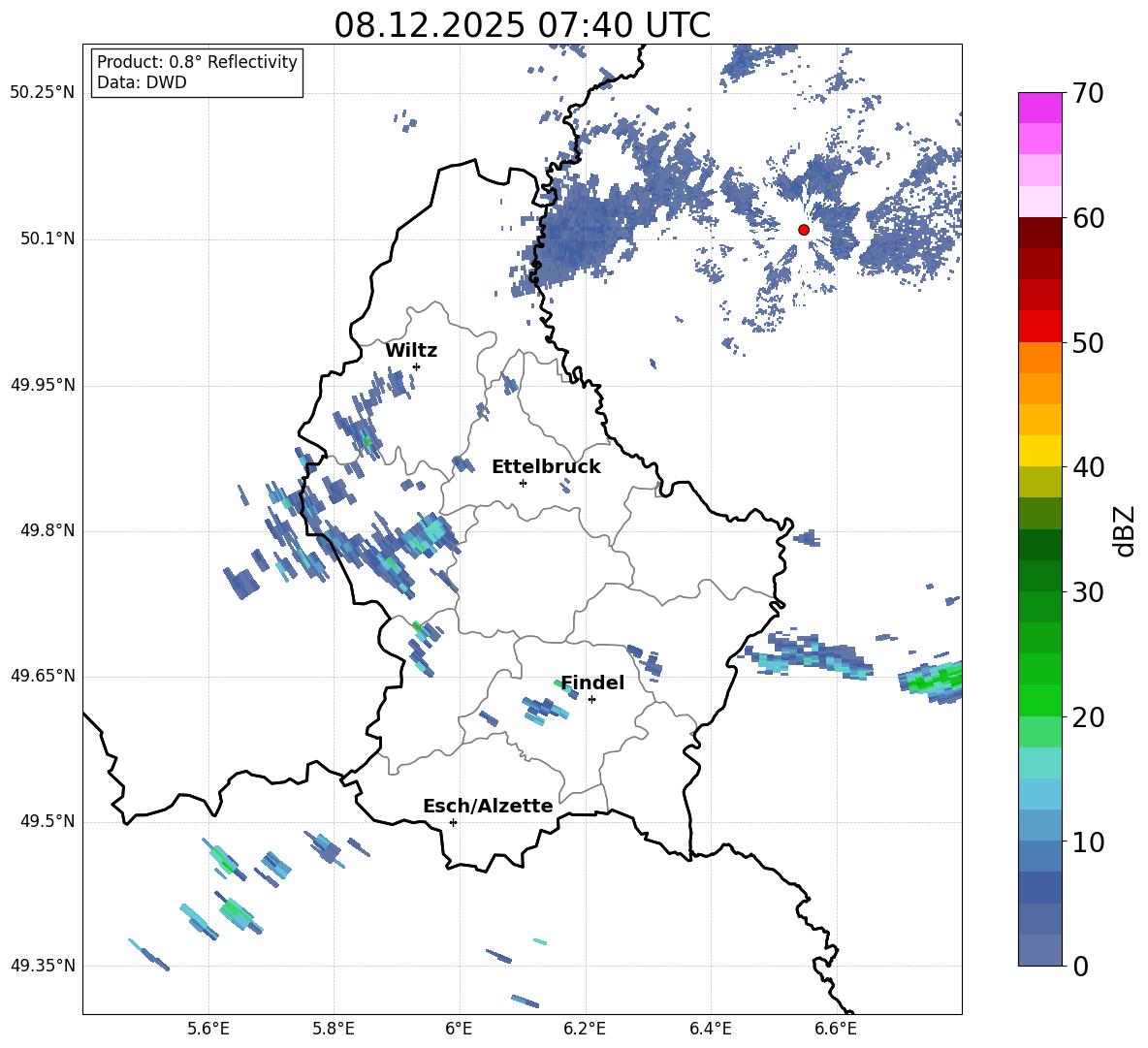
Task: Click the 40 tick label on colorbar
Action: [1088, 467]
